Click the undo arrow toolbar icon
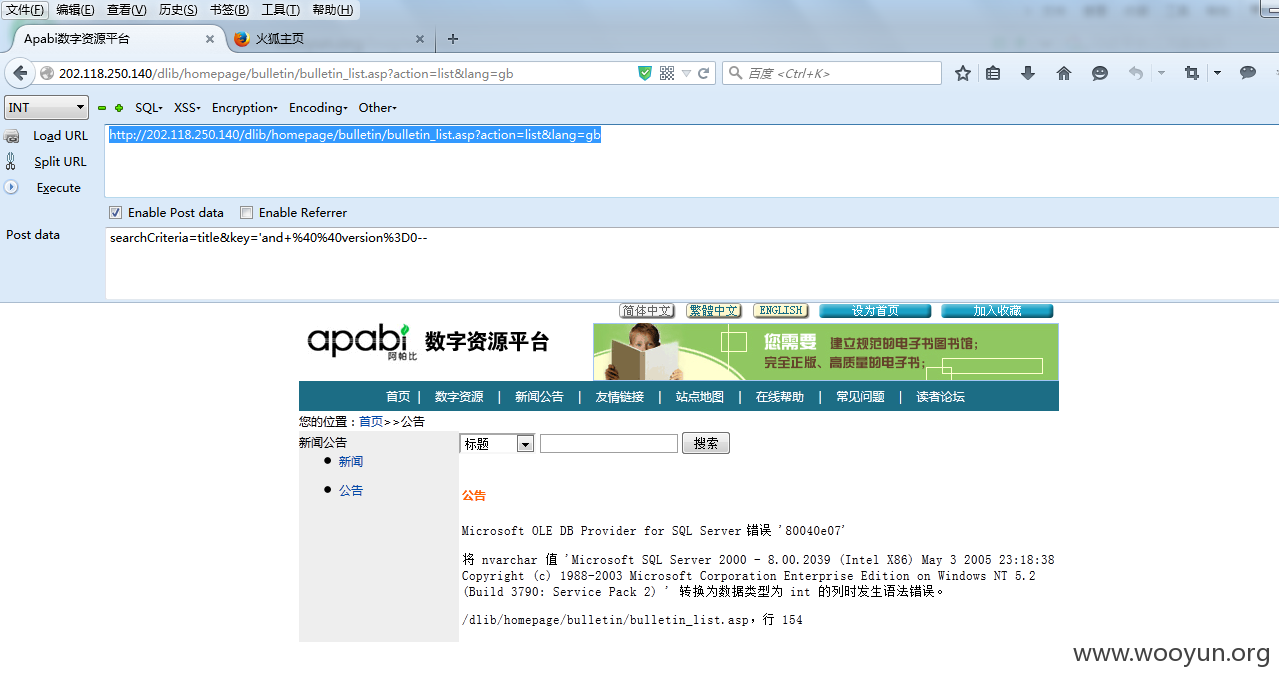Image resolution: width=1279 pixels, height=682 pixels. [1136, 73]
